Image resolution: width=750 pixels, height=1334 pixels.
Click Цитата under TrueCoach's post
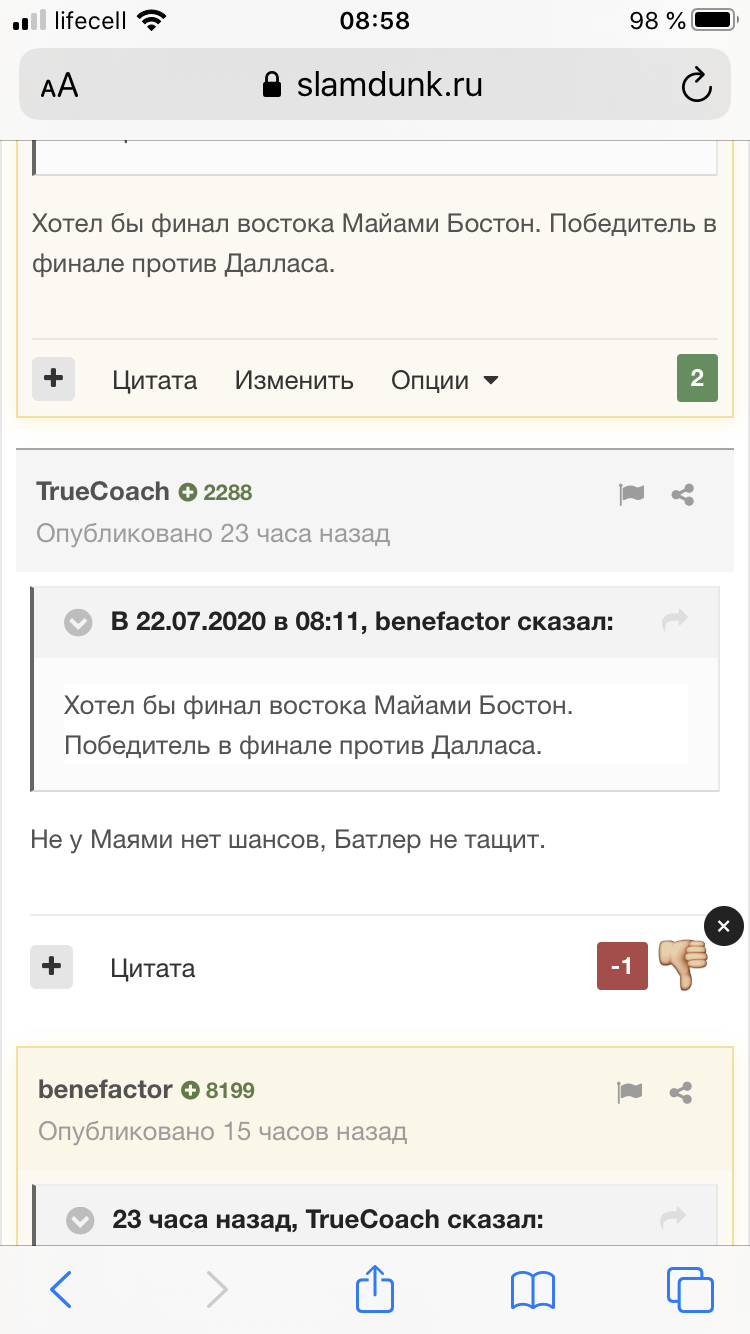click(x=153, y=968)
